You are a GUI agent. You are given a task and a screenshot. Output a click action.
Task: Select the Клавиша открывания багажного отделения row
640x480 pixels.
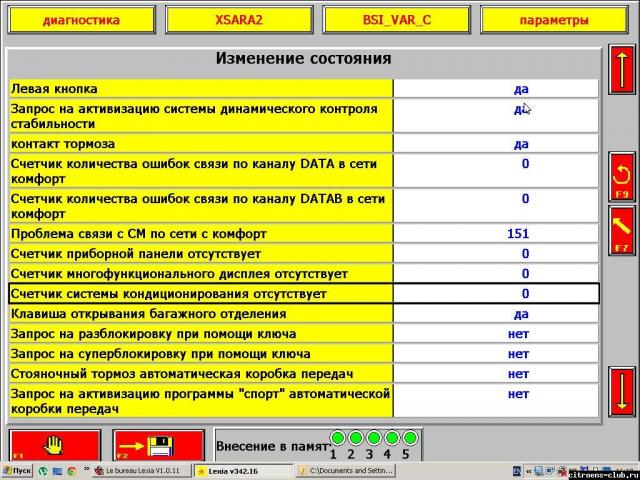coord(200,313)
